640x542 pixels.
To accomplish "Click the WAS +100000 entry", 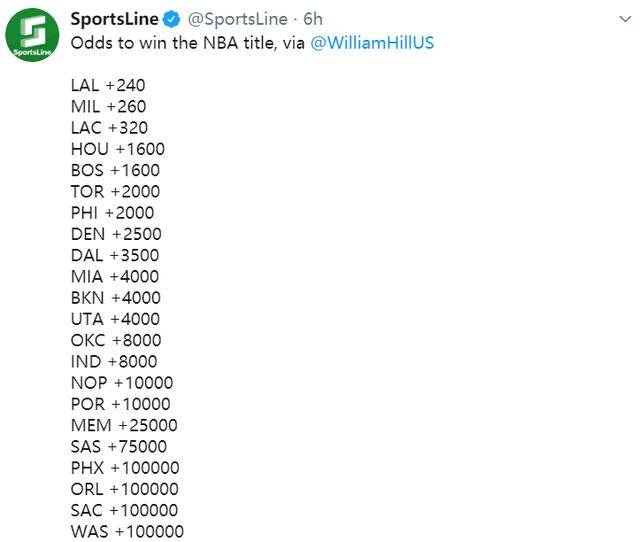I will point(127,531).
